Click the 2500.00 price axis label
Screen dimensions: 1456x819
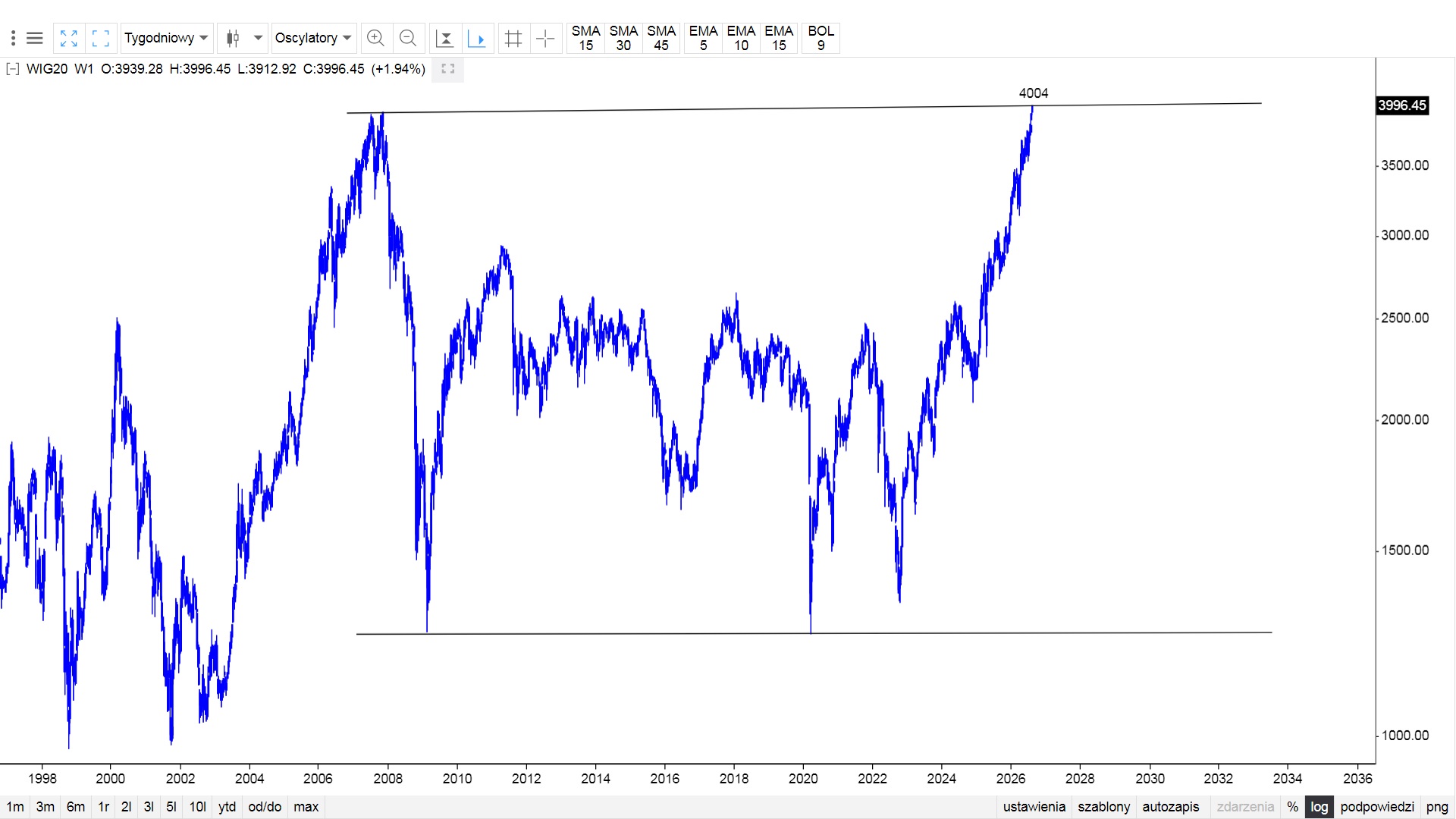(x=1405, y=318)
